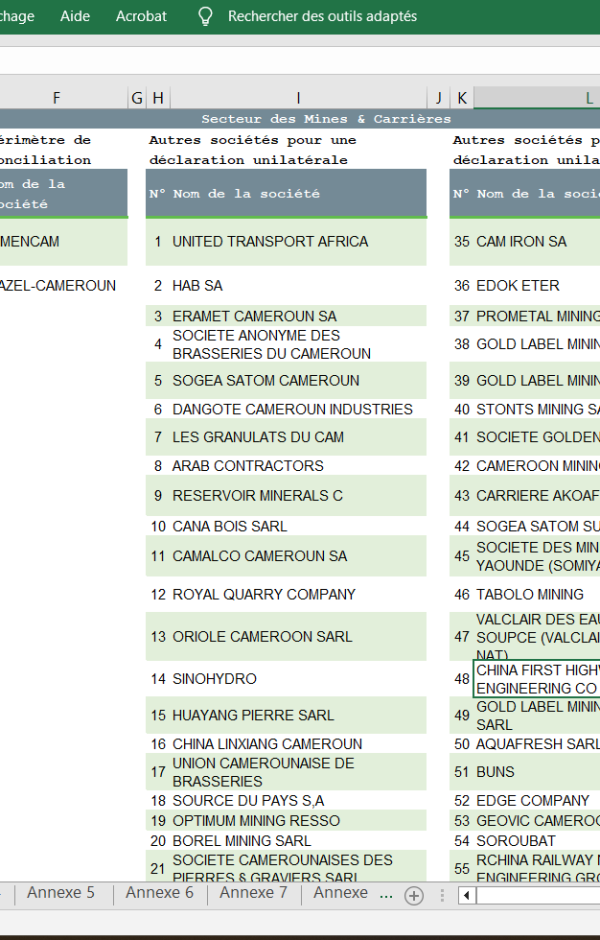Viewport: 600px width, 940px height.
Task: Select cell HAB SA
Action: pyautogui.click(x=299, y=285)
